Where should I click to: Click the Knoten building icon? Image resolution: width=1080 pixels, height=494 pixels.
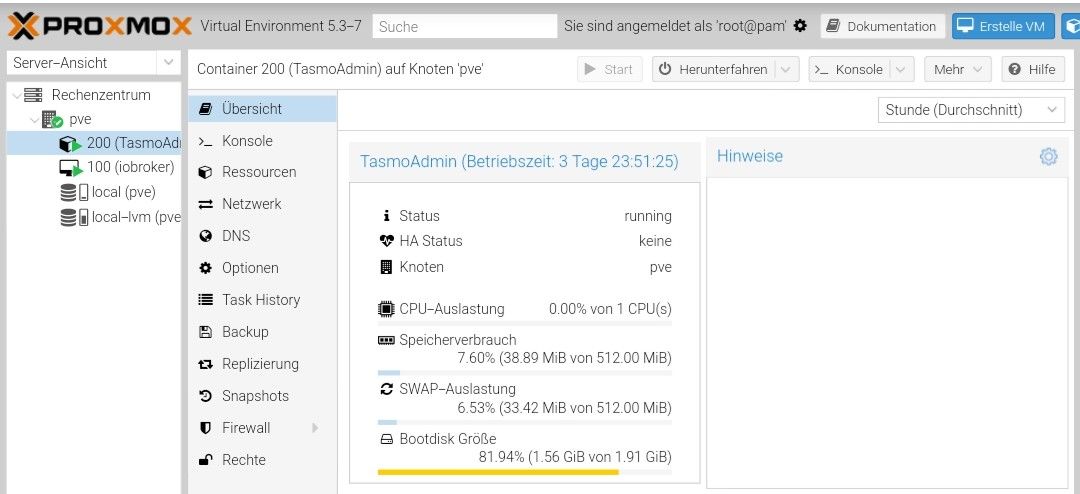pos(386,267)
